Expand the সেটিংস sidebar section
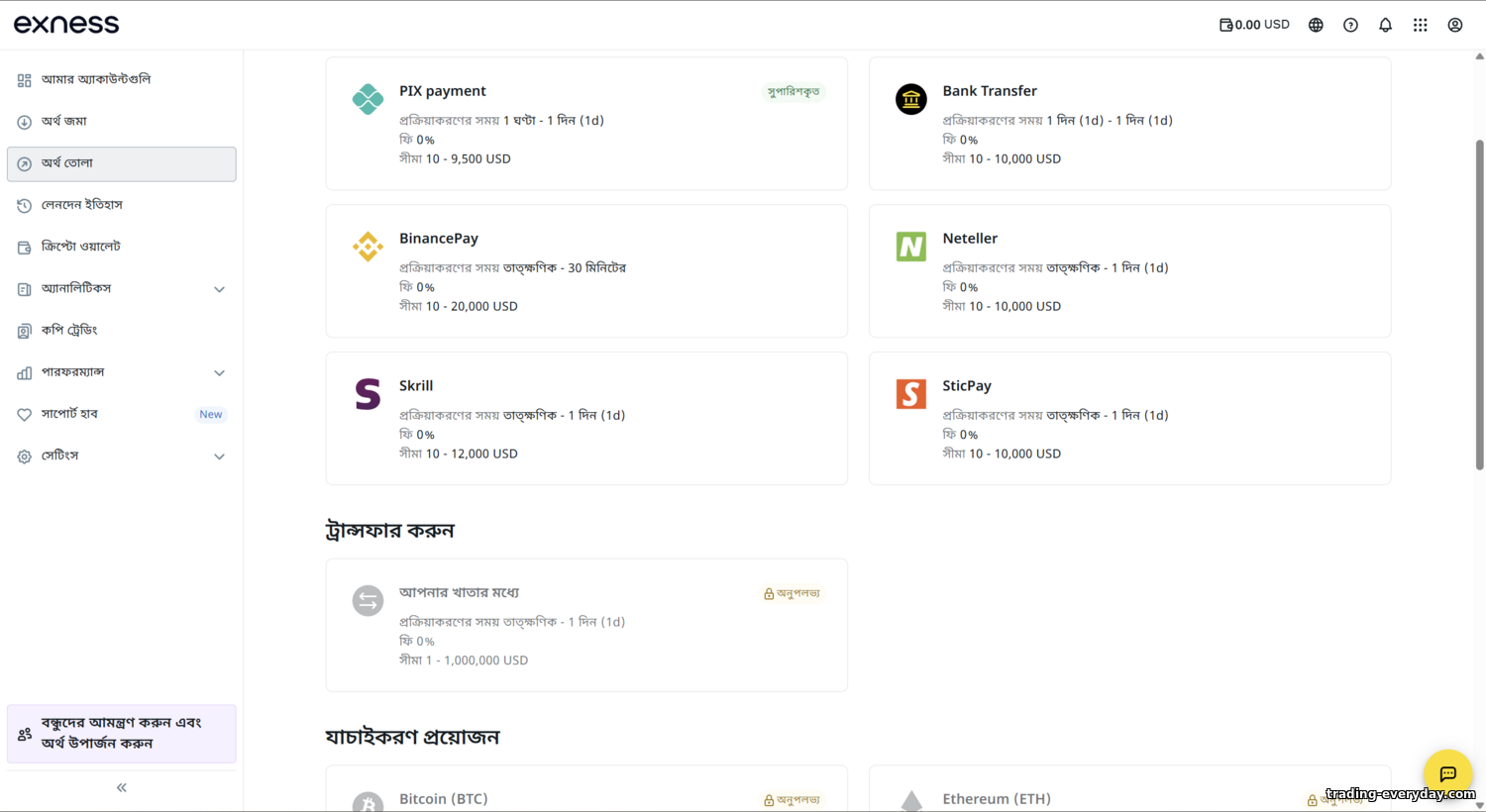 point(121,457)
